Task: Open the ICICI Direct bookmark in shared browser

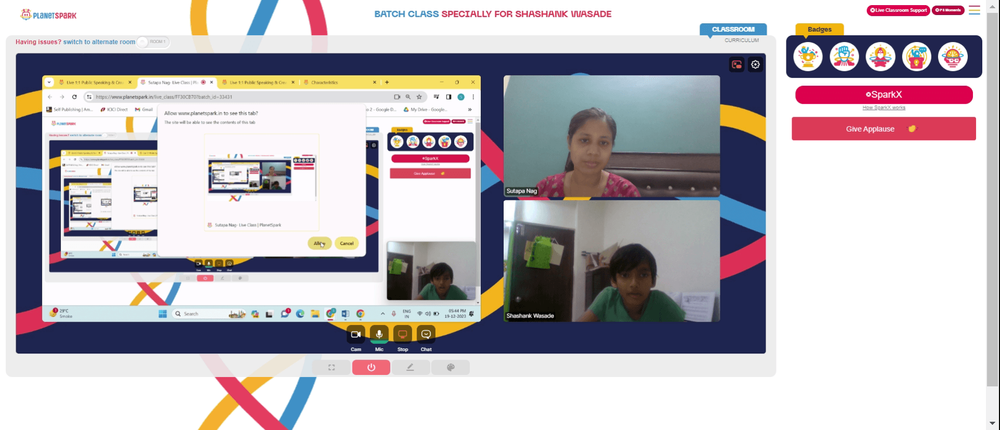Action: pos(114,109)
